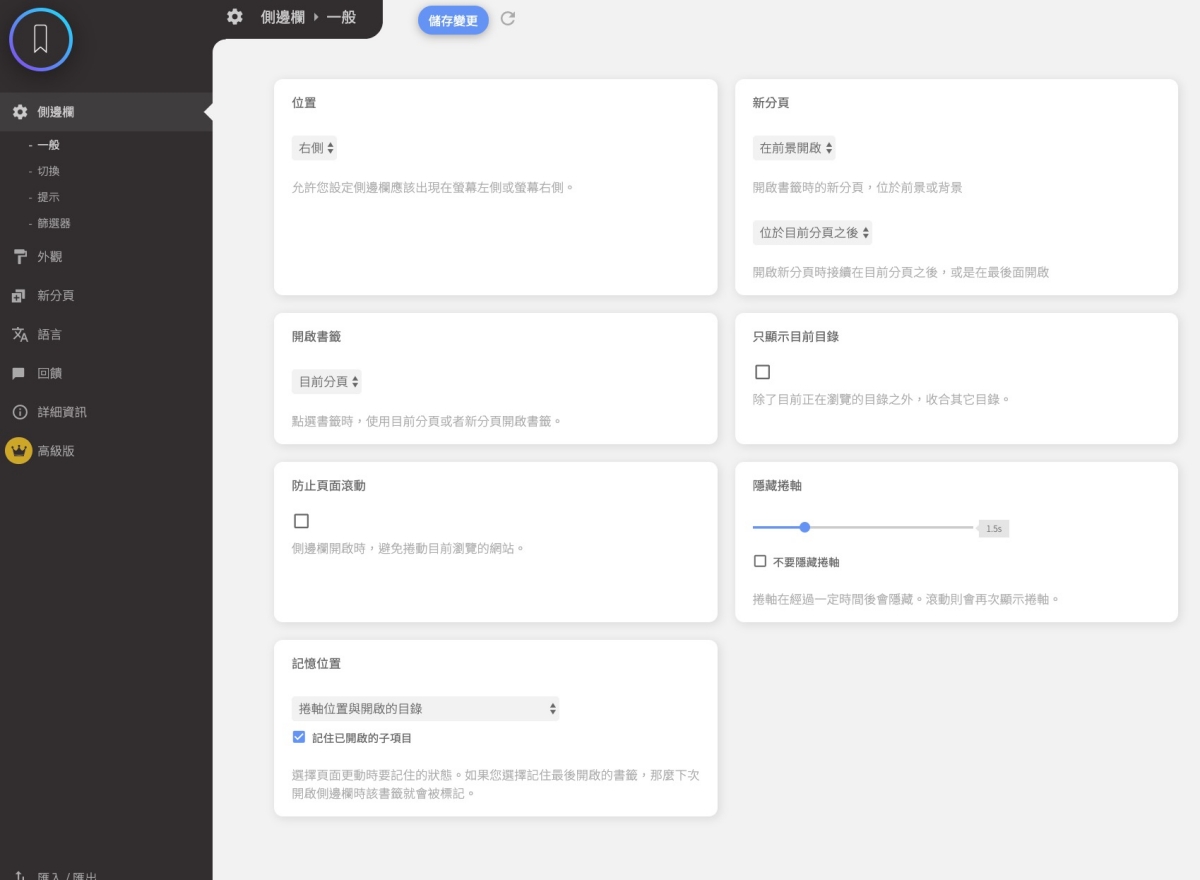Image resolution: width=1200 pixels, height=880 pixels.
Task: Click the bookmark logo icon
Action: (41, 39)
